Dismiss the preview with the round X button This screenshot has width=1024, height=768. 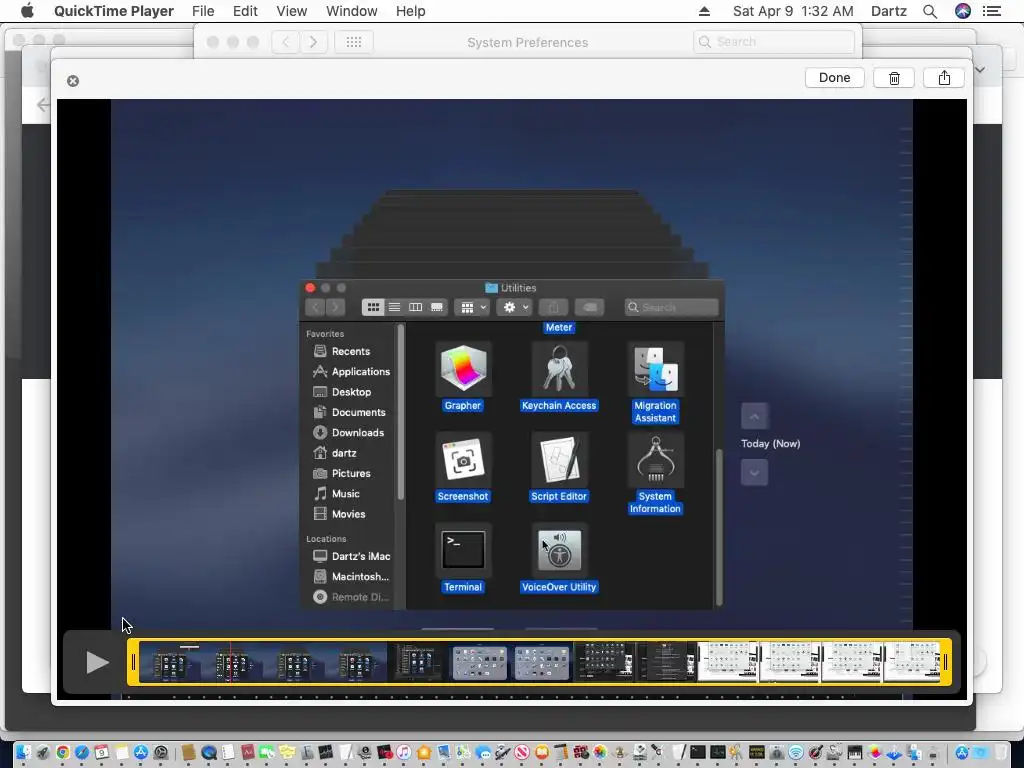[73, 80]
